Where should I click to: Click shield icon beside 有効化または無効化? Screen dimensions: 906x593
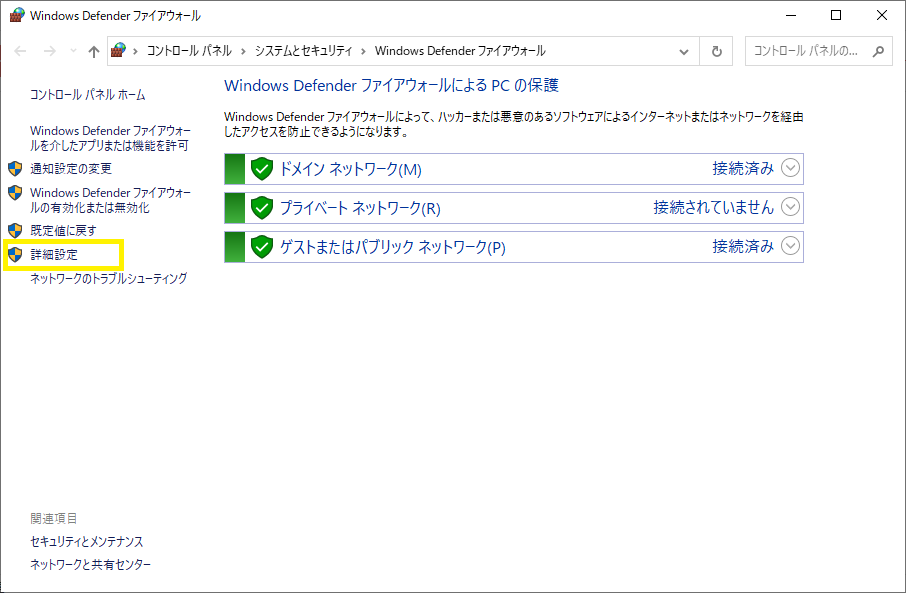coord(15,193)
